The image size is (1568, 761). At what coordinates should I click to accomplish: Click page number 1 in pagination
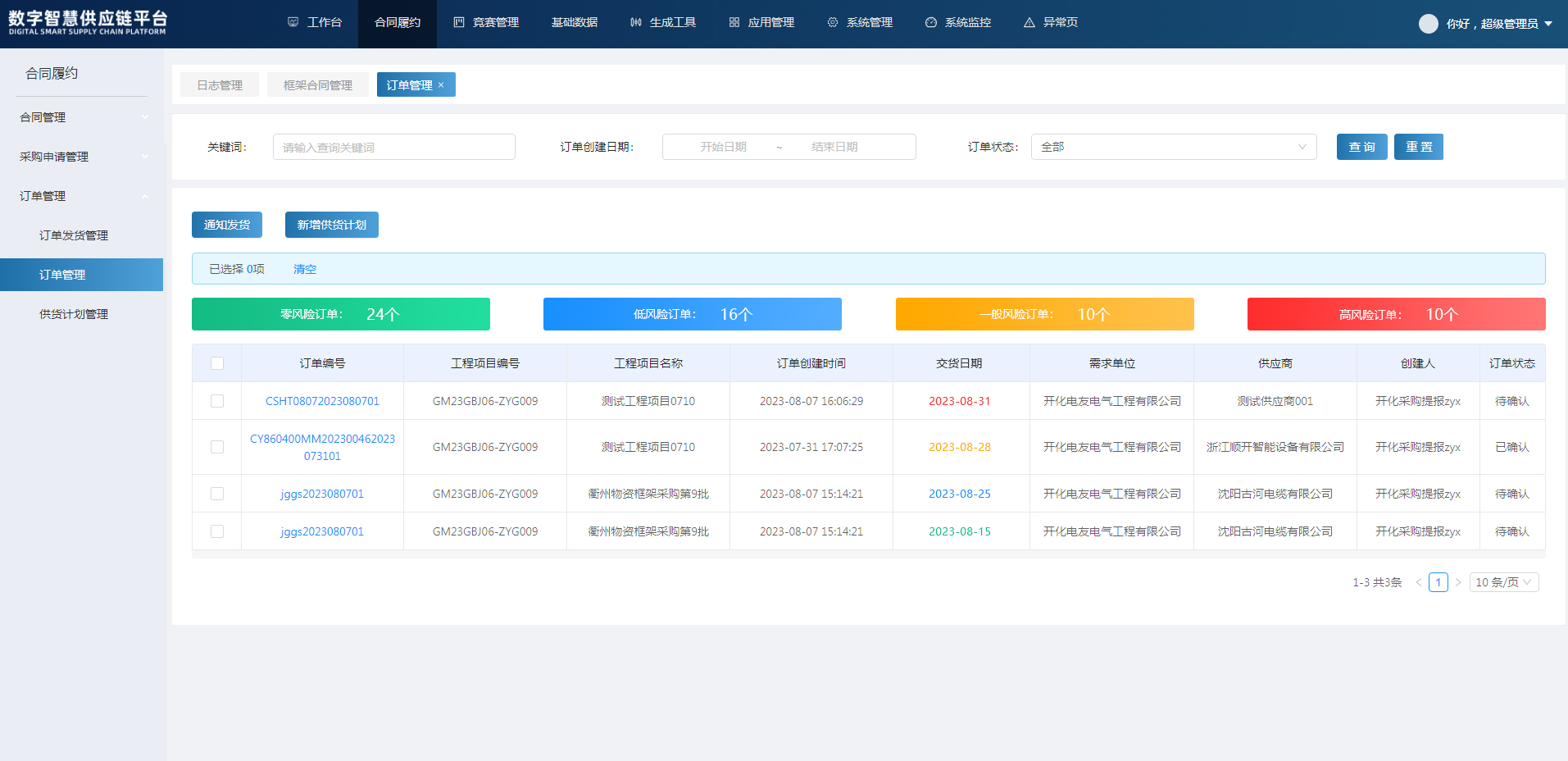click(x=1438, y=582)
